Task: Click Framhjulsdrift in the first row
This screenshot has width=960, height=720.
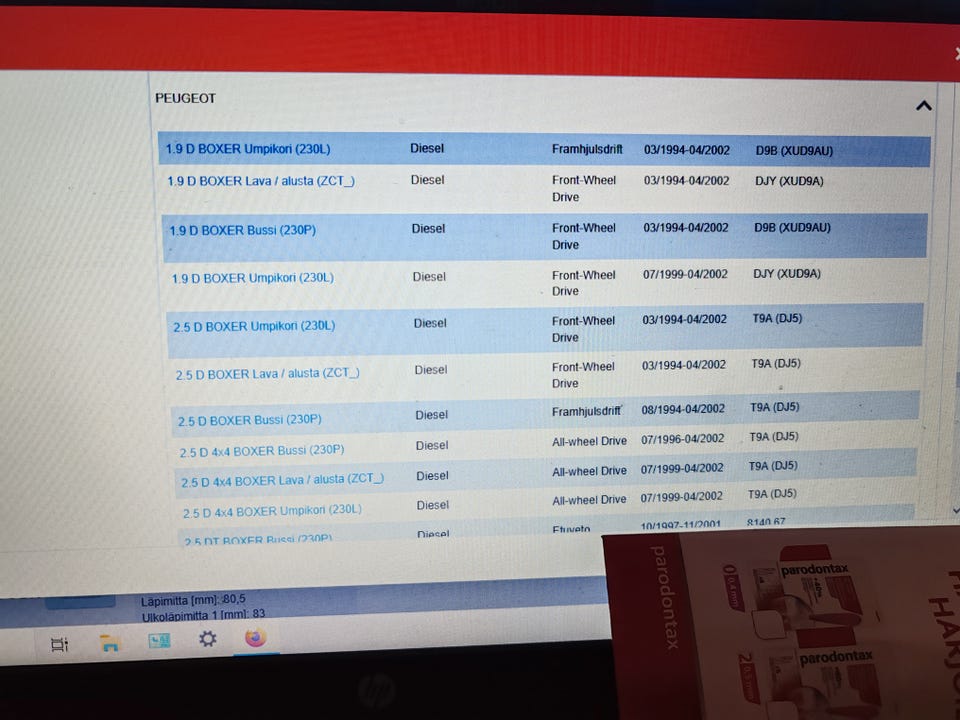Action: coord(587,149)
